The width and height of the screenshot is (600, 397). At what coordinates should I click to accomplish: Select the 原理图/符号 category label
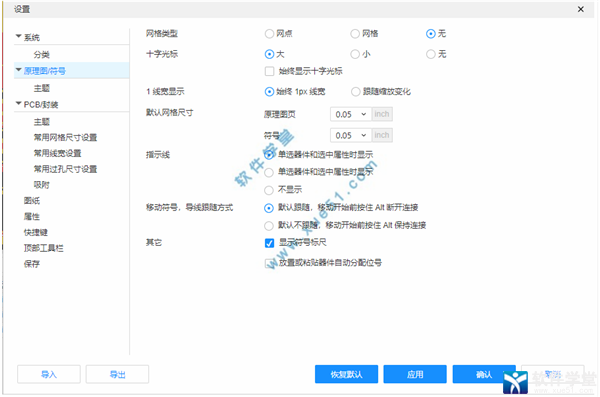point(45,71)
